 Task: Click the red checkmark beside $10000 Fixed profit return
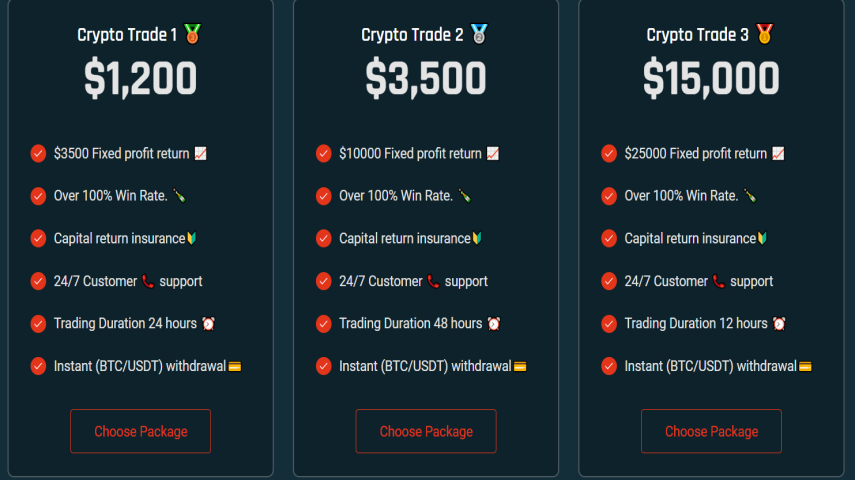click(323, 154)
